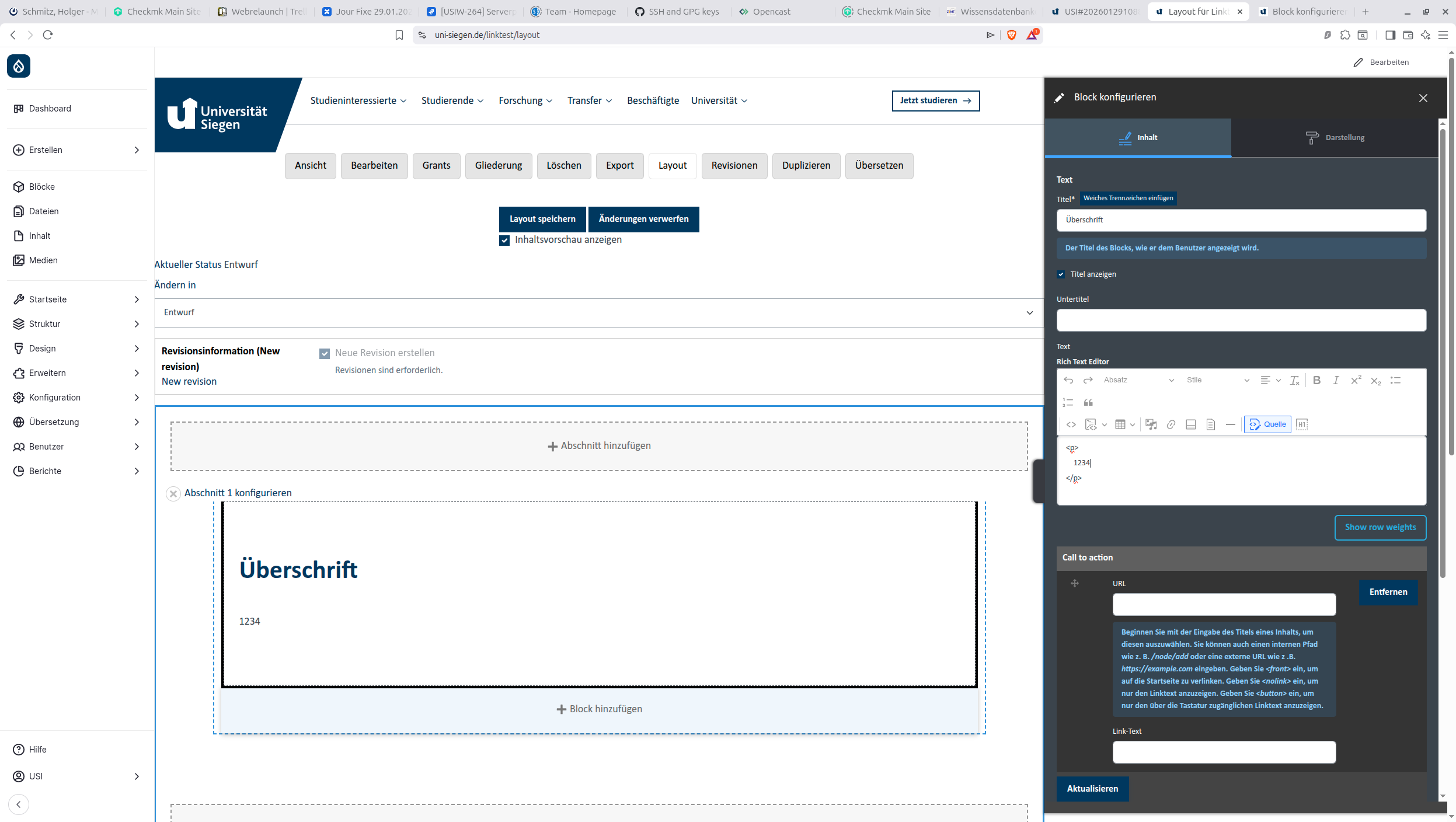Toggle Inhaltsvorschau anzeigen checkbox
The image size is (1456, 822).
point(504,240)
